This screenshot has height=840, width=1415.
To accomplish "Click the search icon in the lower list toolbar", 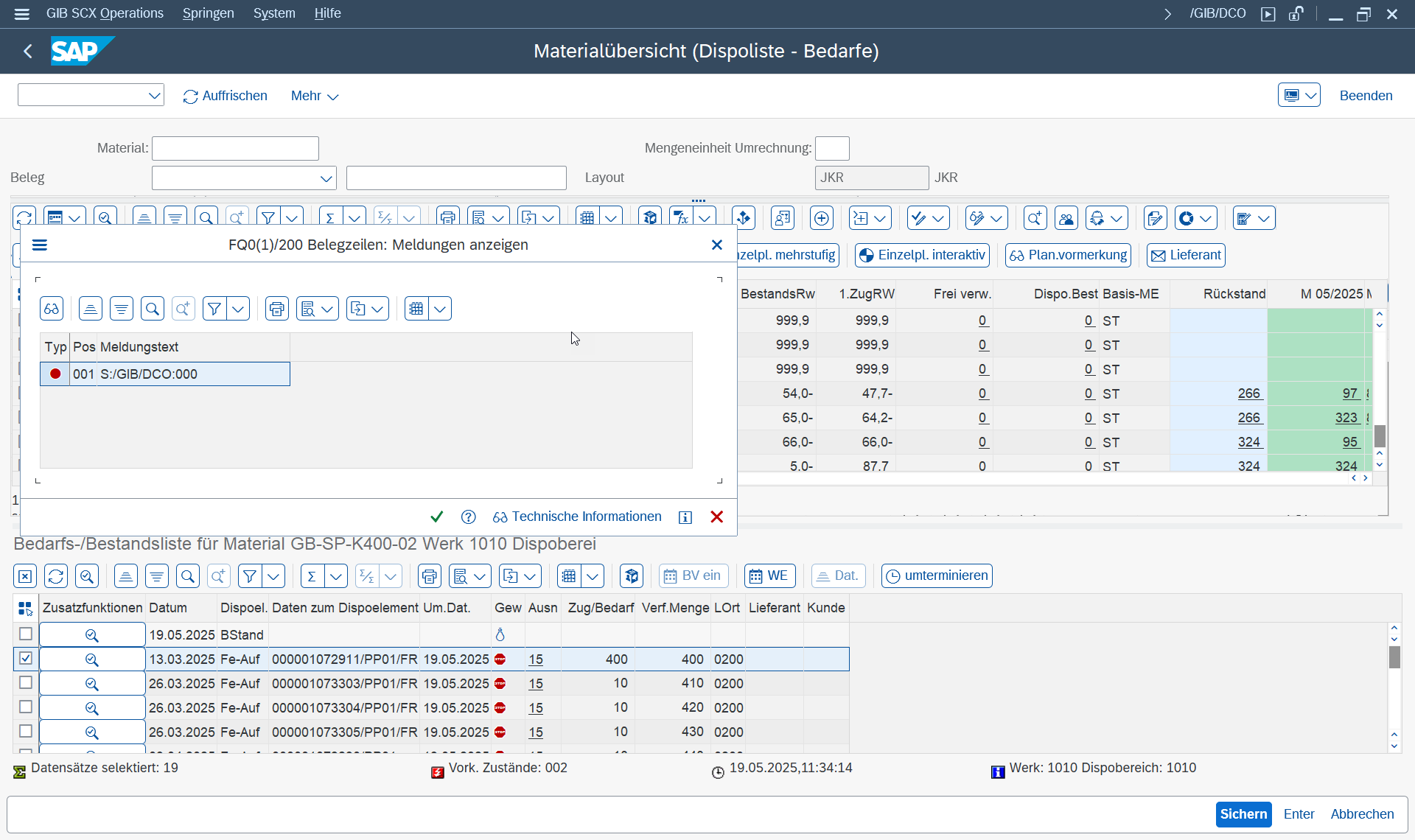I will pyautogui.click(x=188, y=576).
